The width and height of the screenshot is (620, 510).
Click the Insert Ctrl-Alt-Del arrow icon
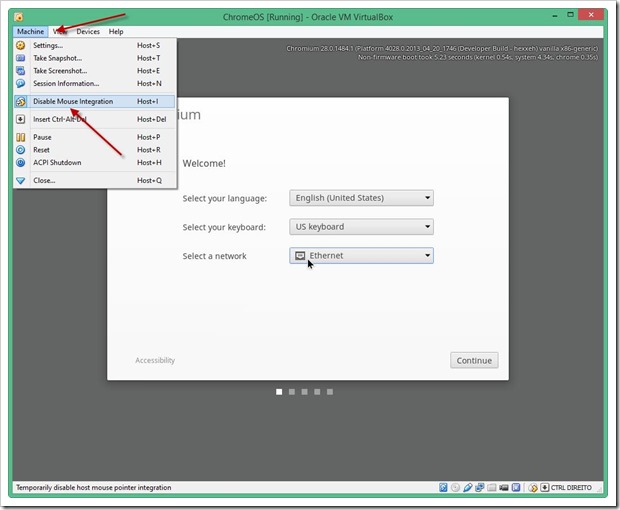(x=21, y=119)
